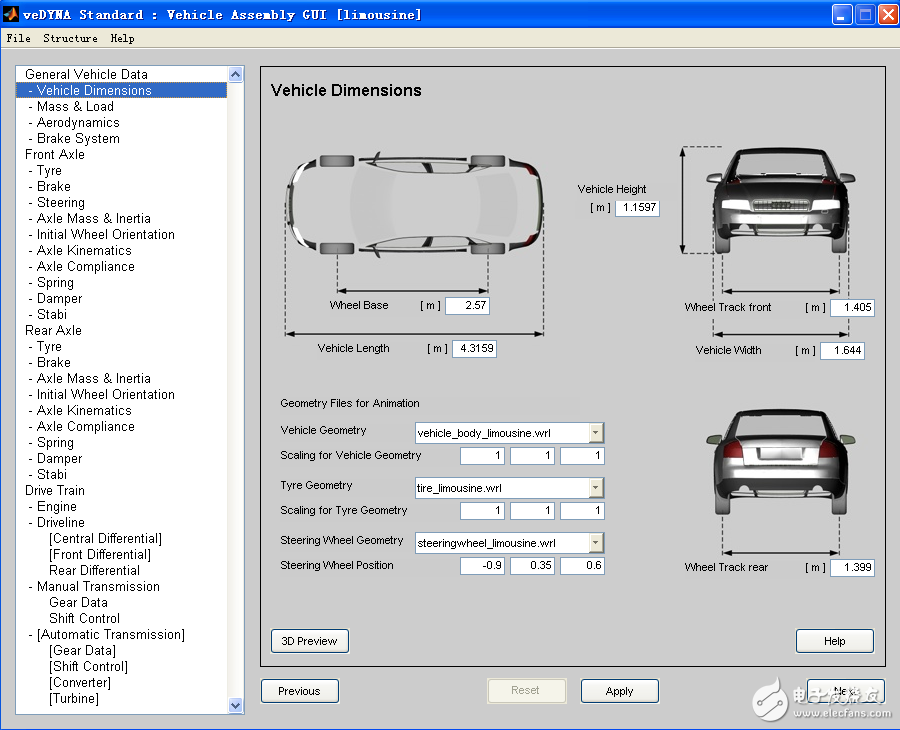This screenshot has width=900, height=730.
Task: Click the 3D Preview button
Action: click(x=310, y=641)
